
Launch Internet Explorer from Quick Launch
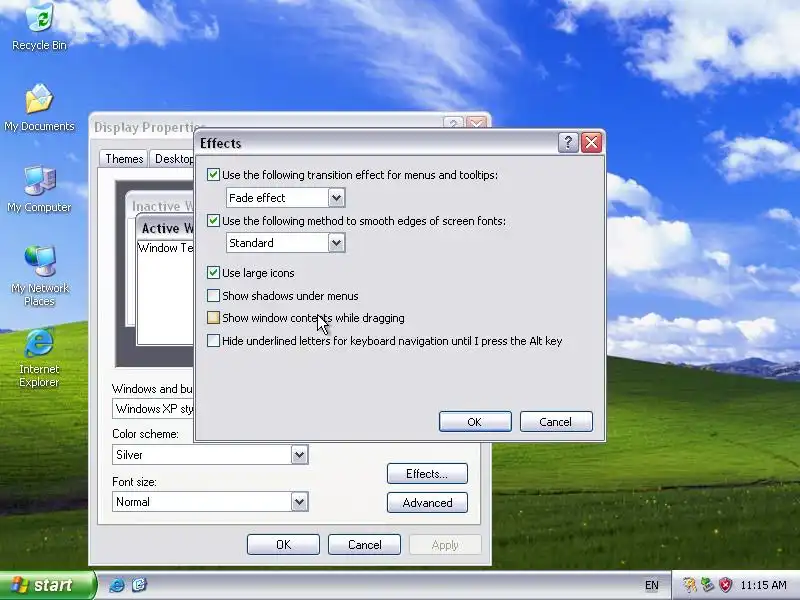pyautogui.click(x=117, y=585)
